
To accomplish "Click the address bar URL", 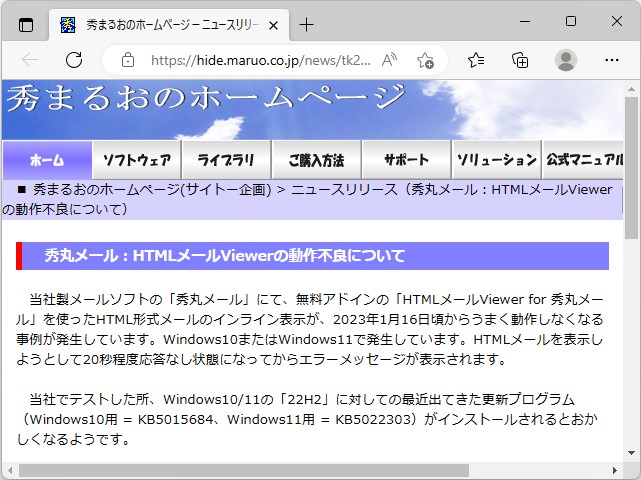I will click(261, 61).
